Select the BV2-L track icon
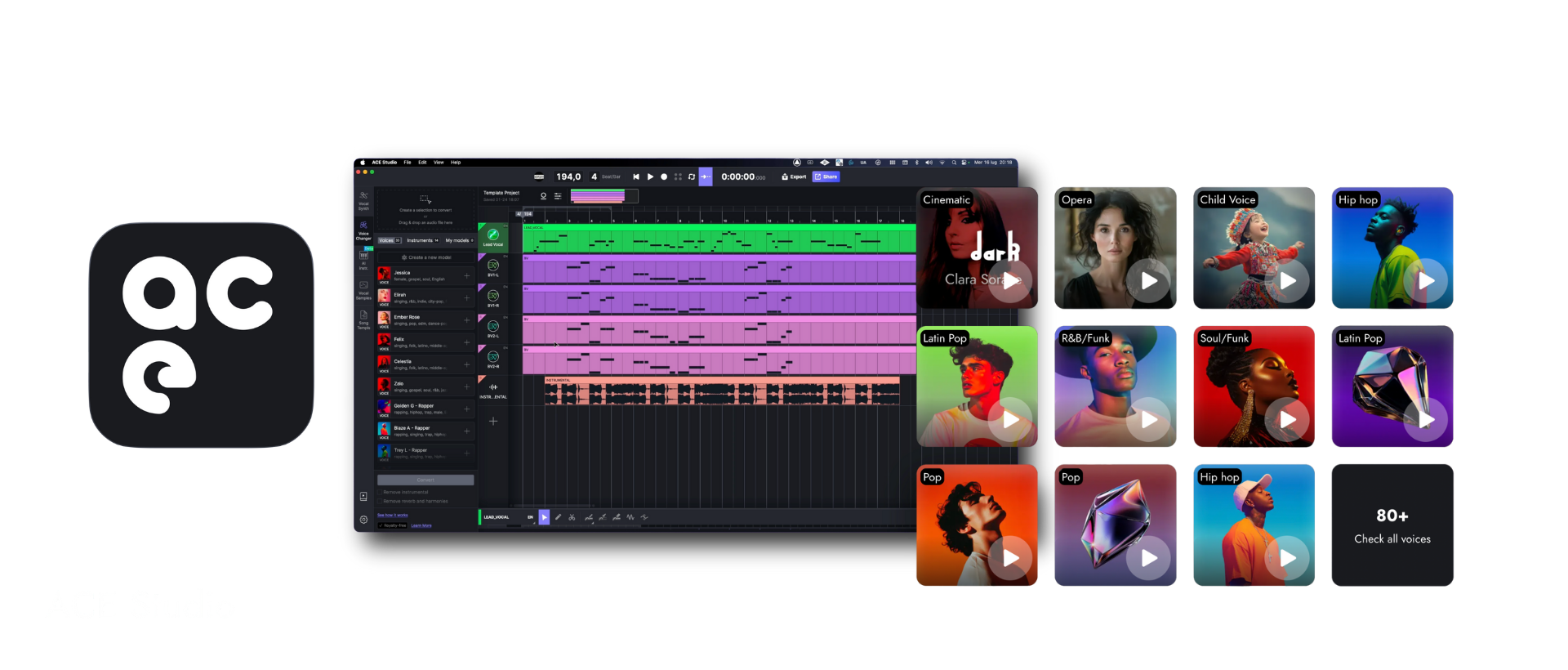1568x670 pixels. 493,326
